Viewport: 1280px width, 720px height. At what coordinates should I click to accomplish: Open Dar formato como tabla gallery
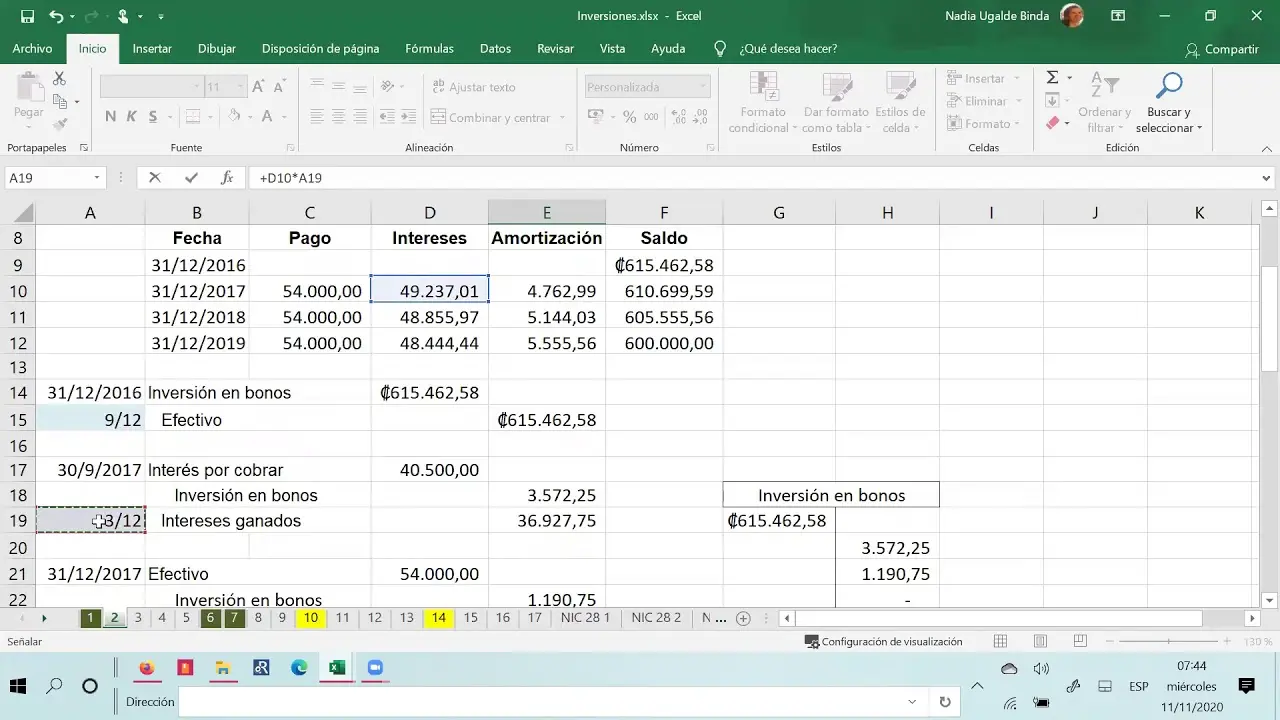pos(836,102)
